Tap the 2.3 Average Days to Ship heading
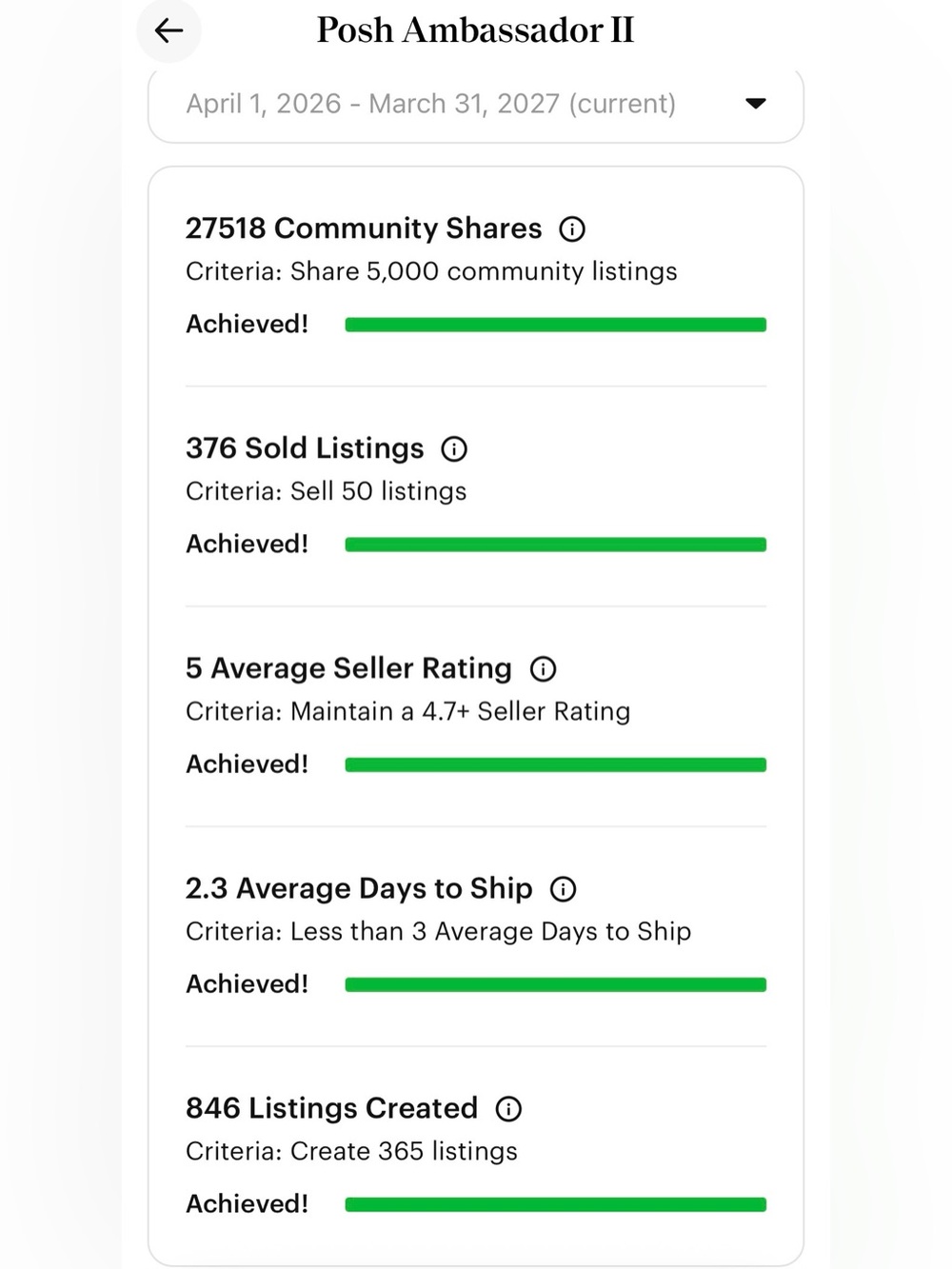The image size is (952, 1269). click(359, 888)
